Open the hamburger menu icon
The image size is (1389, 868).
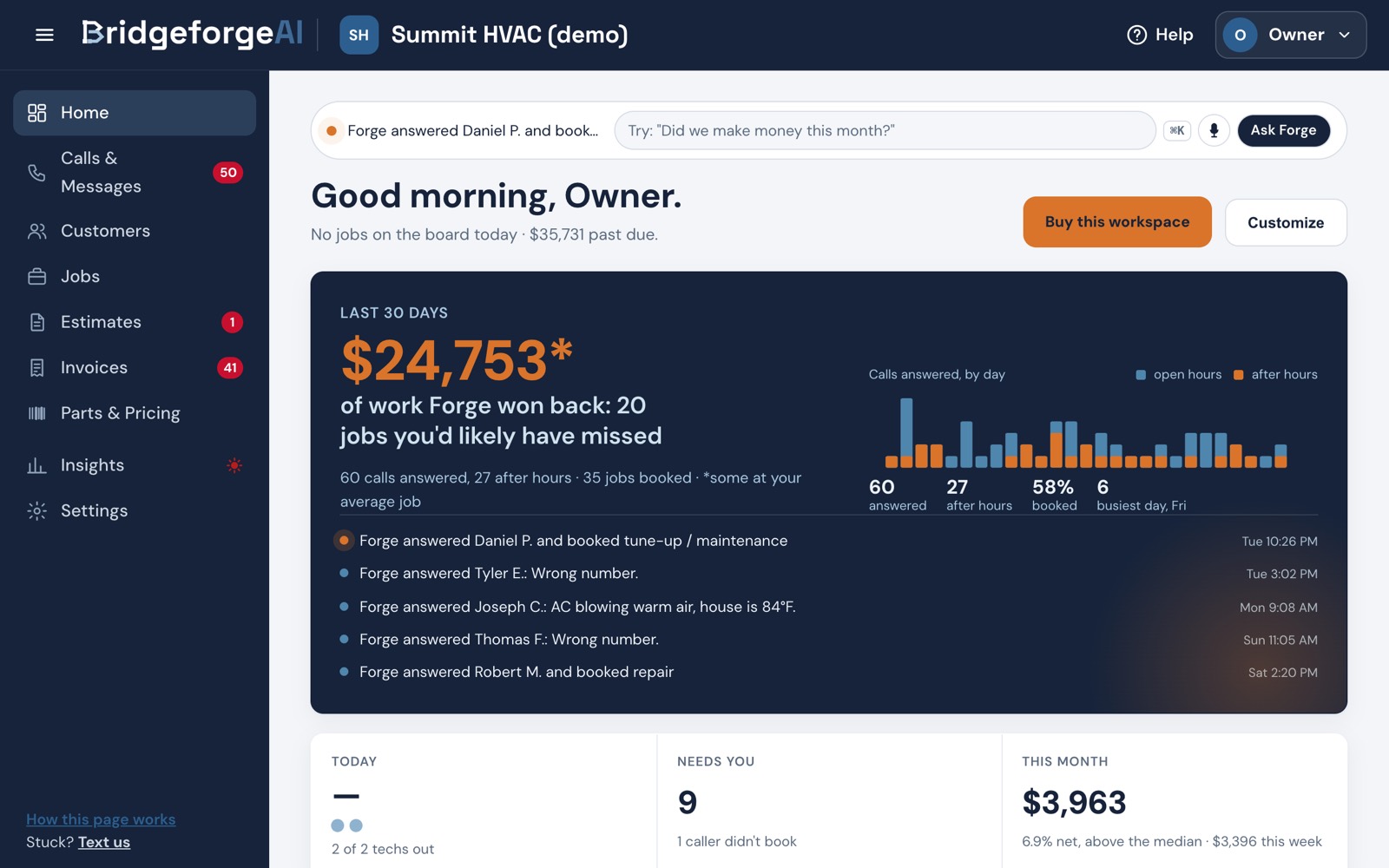(x=44, y=35)
